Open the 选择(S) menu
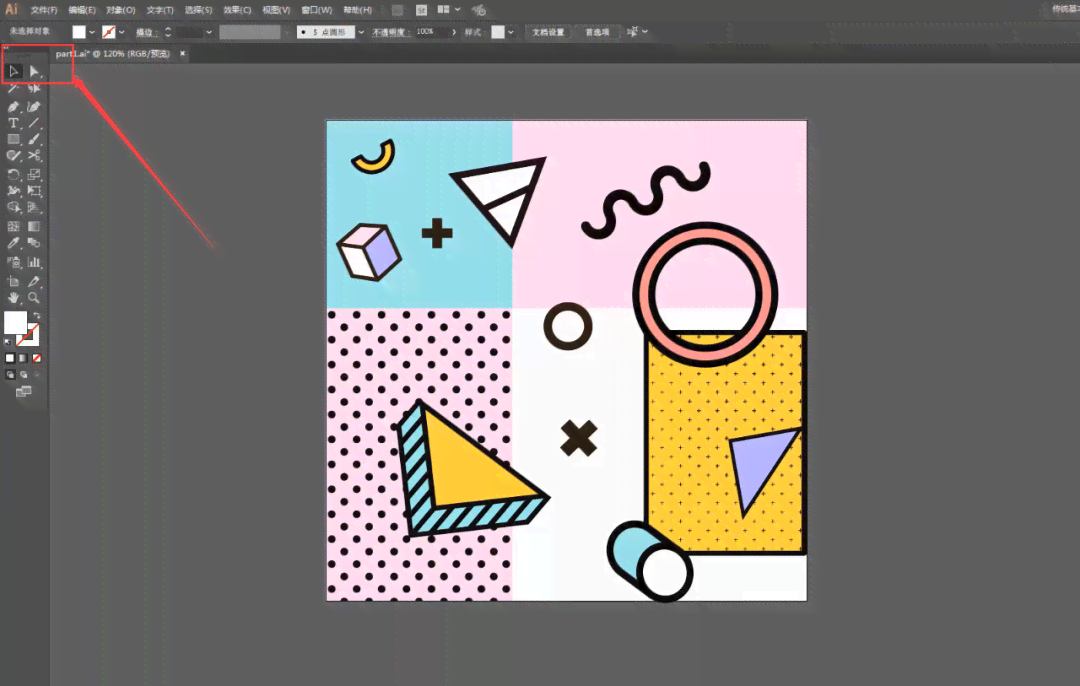Image resolution: width=1080 pixels, height=686 pixels. [x=198, y=10]
